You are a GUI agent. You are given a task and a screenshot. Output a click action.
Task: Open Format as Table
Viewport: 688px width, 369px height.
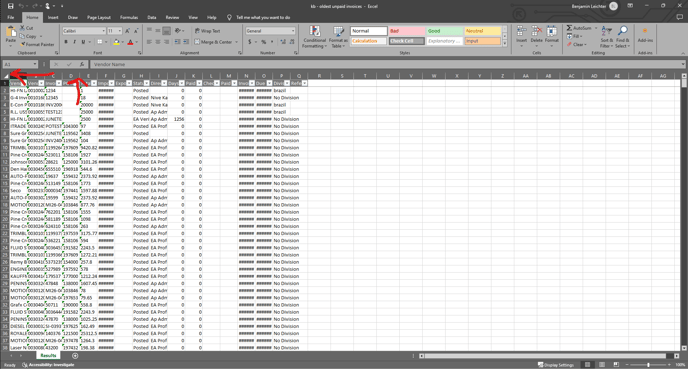(338, 37)
